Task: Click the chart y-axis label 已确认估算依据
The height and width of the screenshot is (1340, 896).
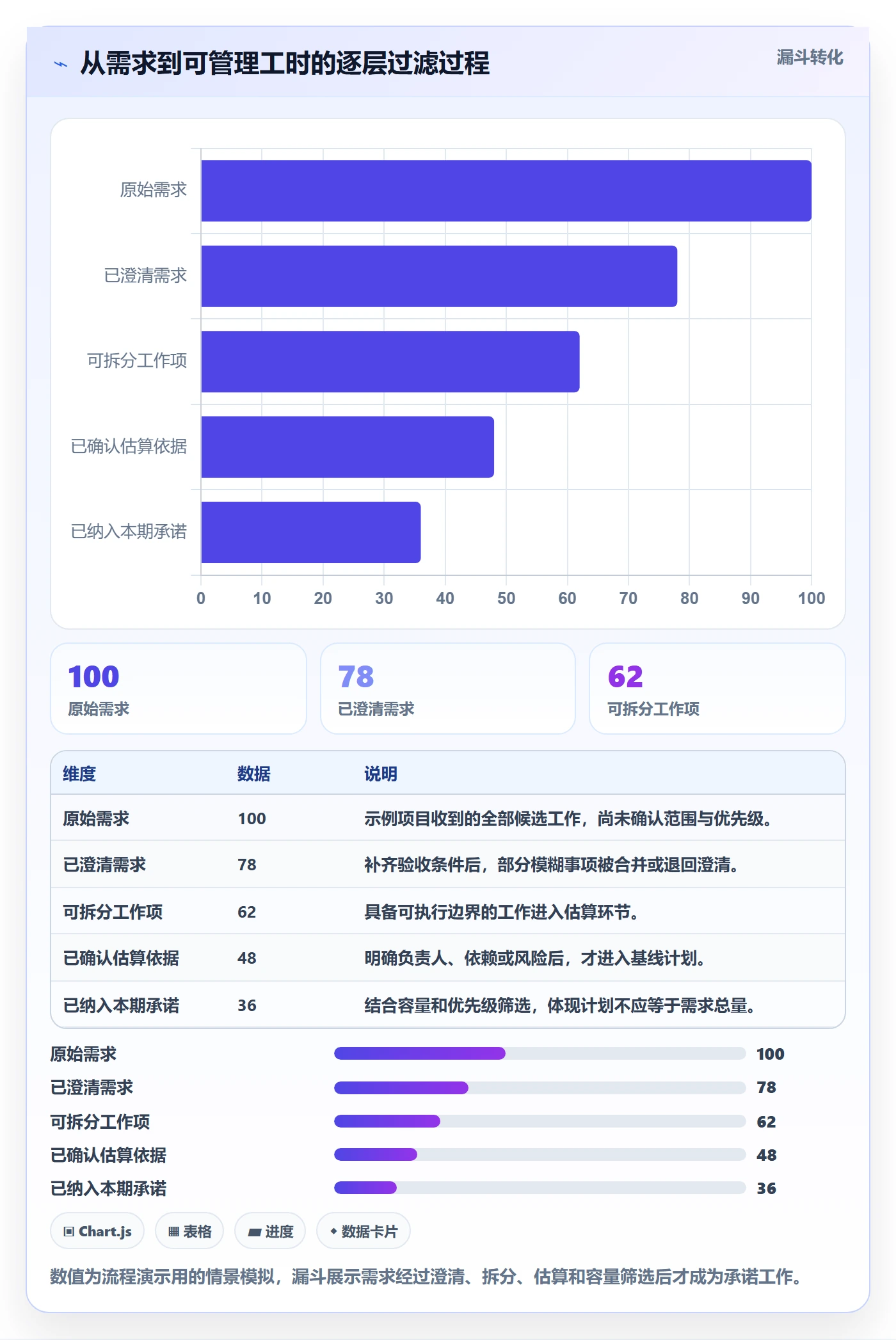Action: point(129,446)
